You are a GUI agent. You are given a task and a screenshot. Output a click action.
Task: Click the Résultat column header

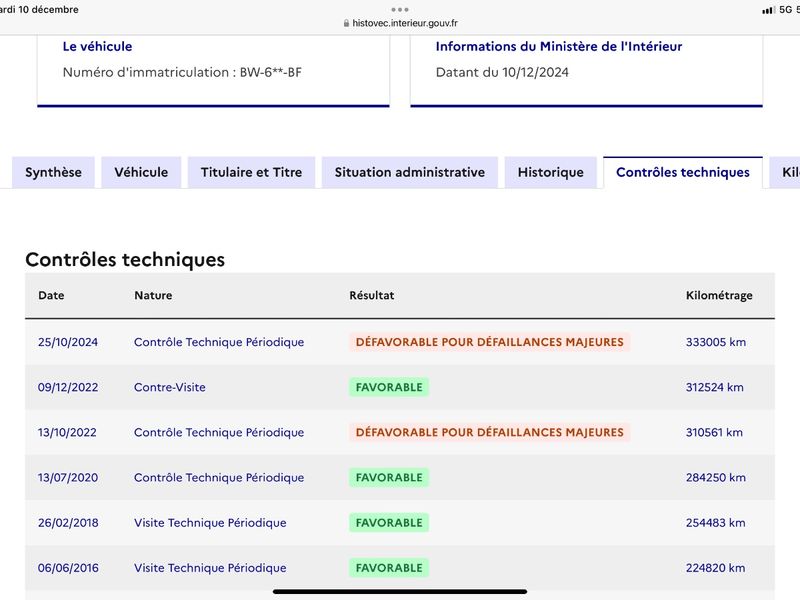pos(371,295)
